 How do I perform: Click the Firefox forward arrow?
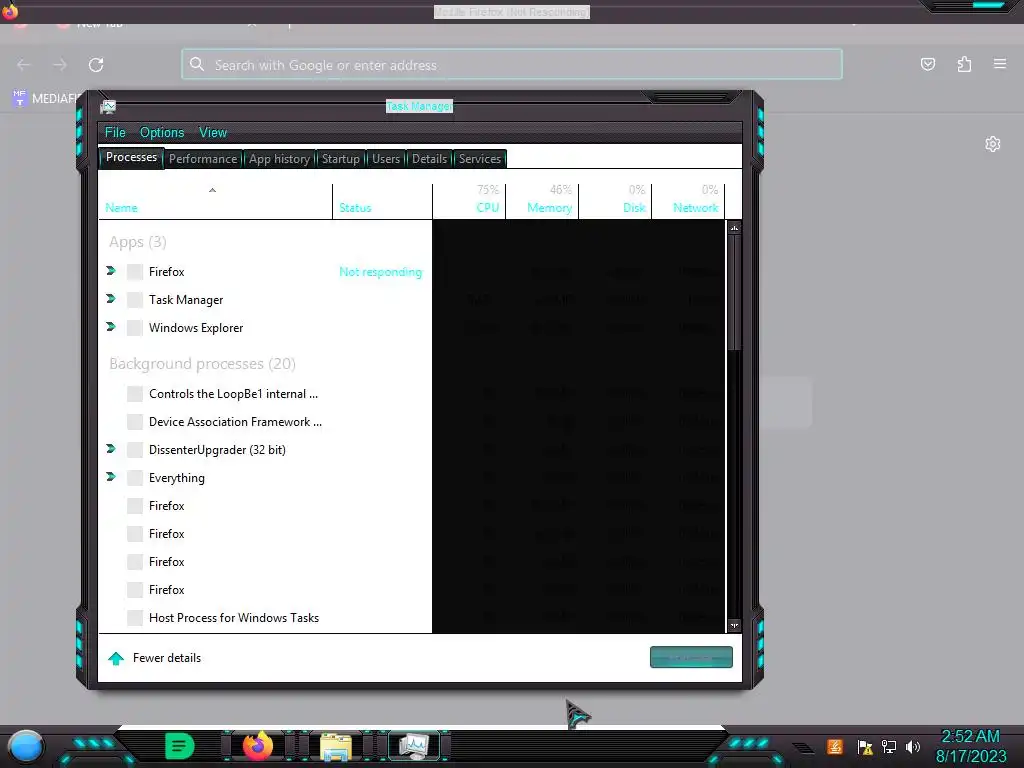click(x=59, y=65)
